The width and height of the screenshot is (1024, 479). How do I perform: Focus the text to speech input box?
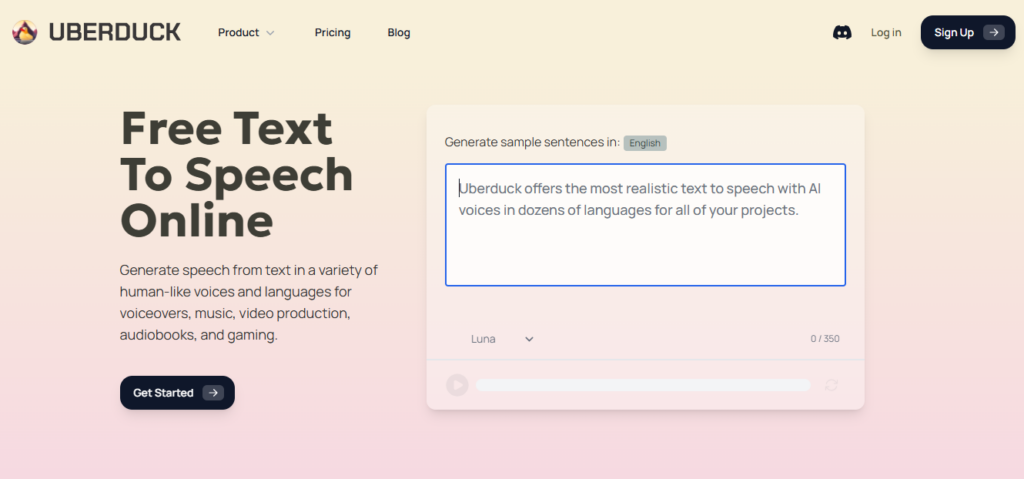tap(645, 225)
